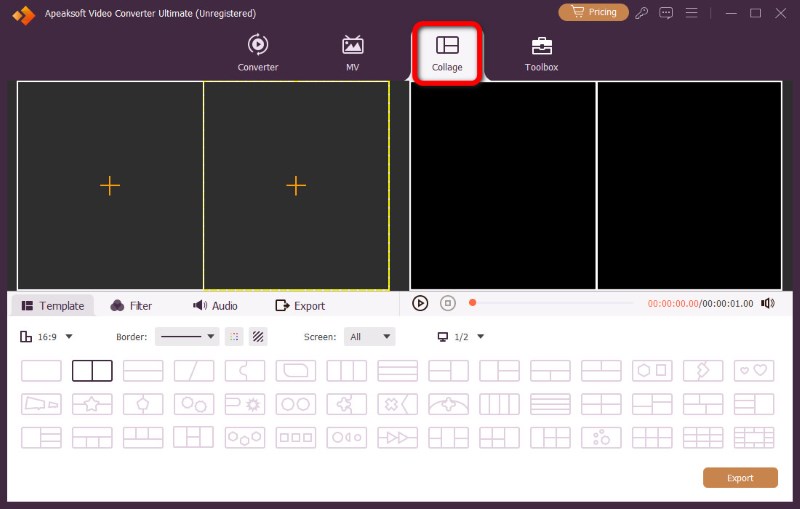Image resolution: width=800 pixels, height=509 pixels.
Task: Add a video to the yellow-outlined right cell
Action: [x=296, y=186]
